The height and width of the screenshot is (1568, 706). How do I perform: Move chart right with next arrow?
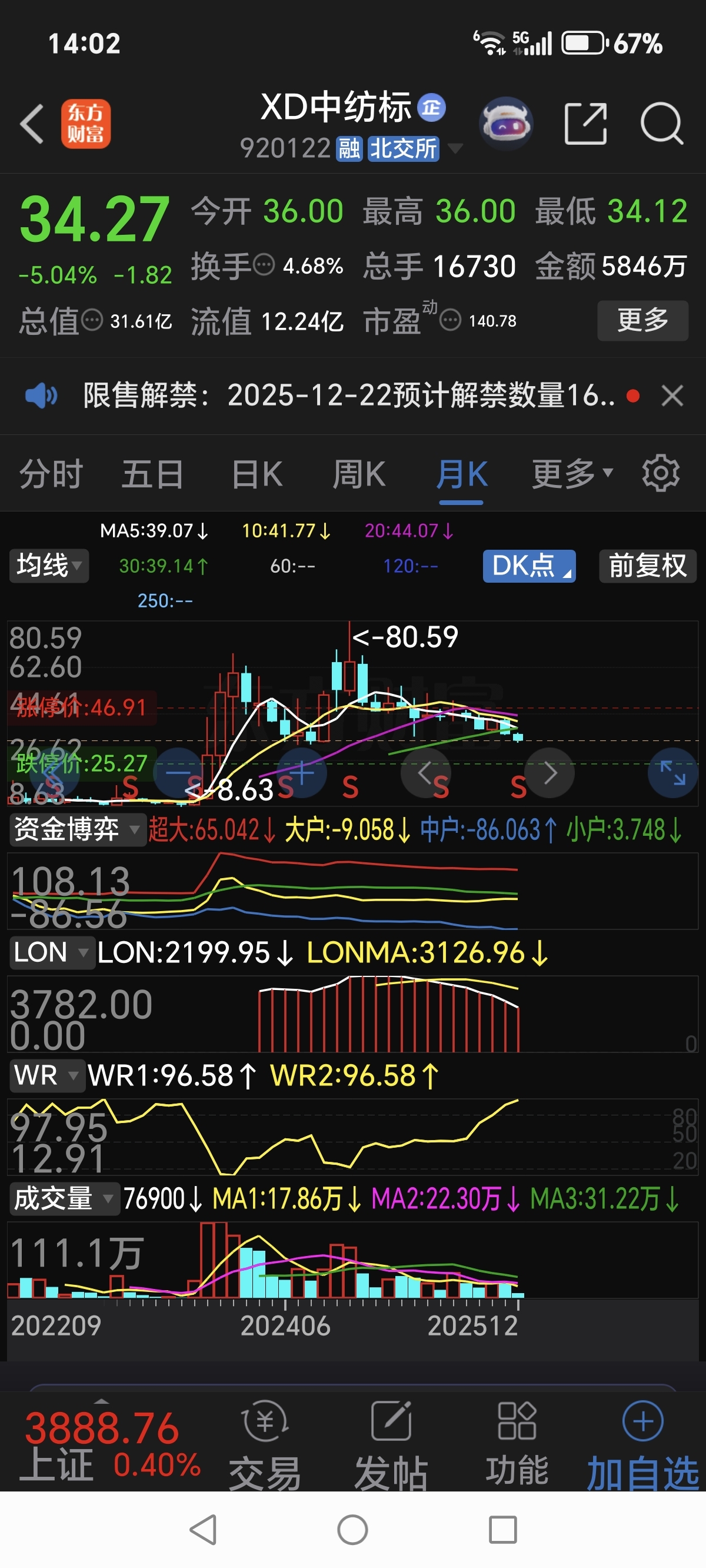[550, 772]
